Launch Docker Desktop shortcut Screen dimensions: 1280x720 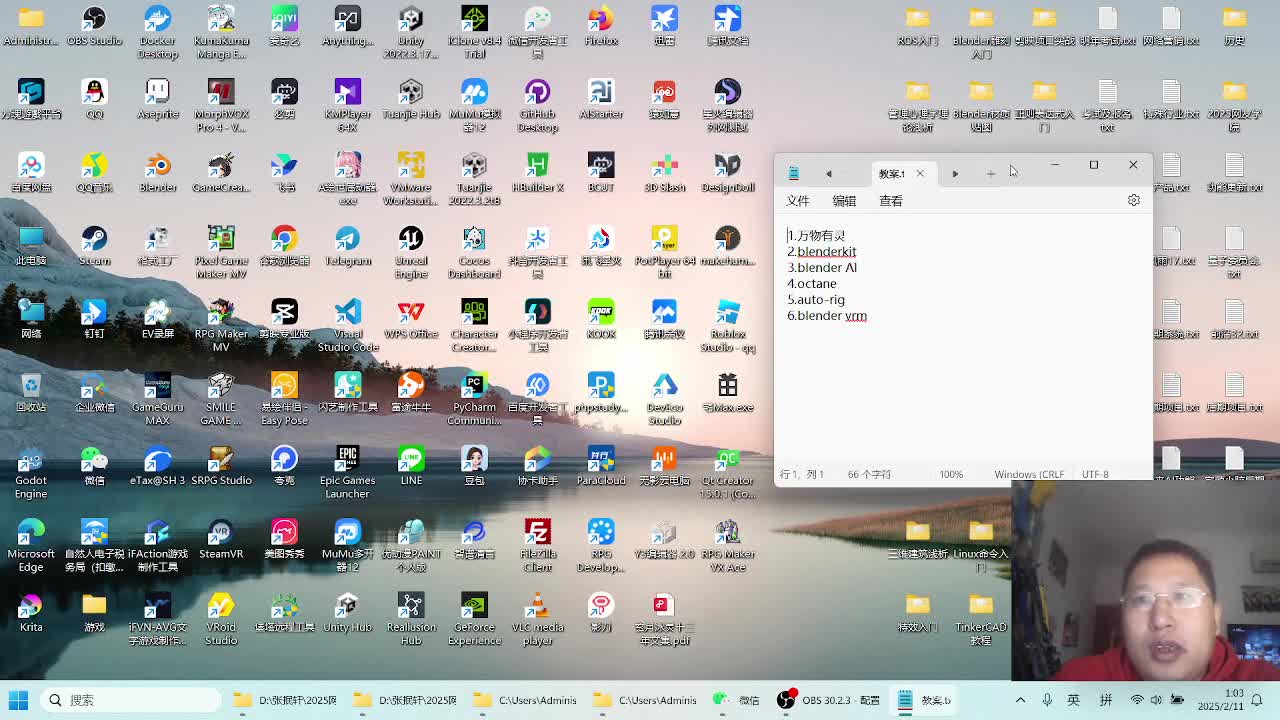(x=157, y=32)
